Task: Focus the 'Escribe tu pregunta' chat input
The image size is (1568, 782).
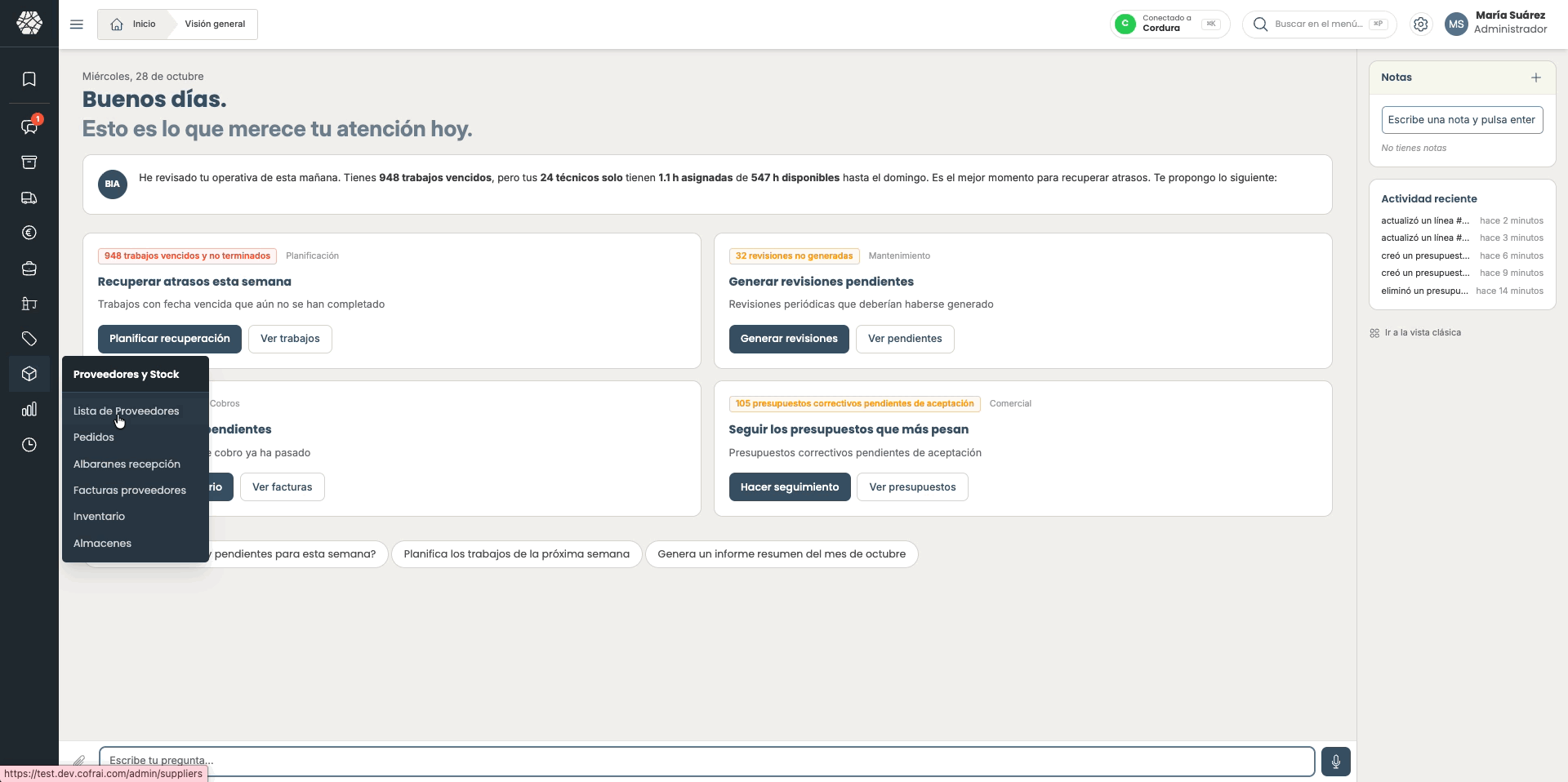Action: (707, 761)
